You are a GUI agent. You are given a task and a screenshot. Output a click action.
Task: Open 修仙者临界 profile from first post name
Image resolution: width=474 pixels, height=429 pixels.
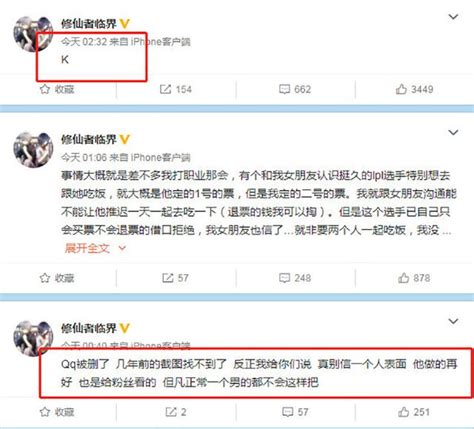tap(89, 24)
